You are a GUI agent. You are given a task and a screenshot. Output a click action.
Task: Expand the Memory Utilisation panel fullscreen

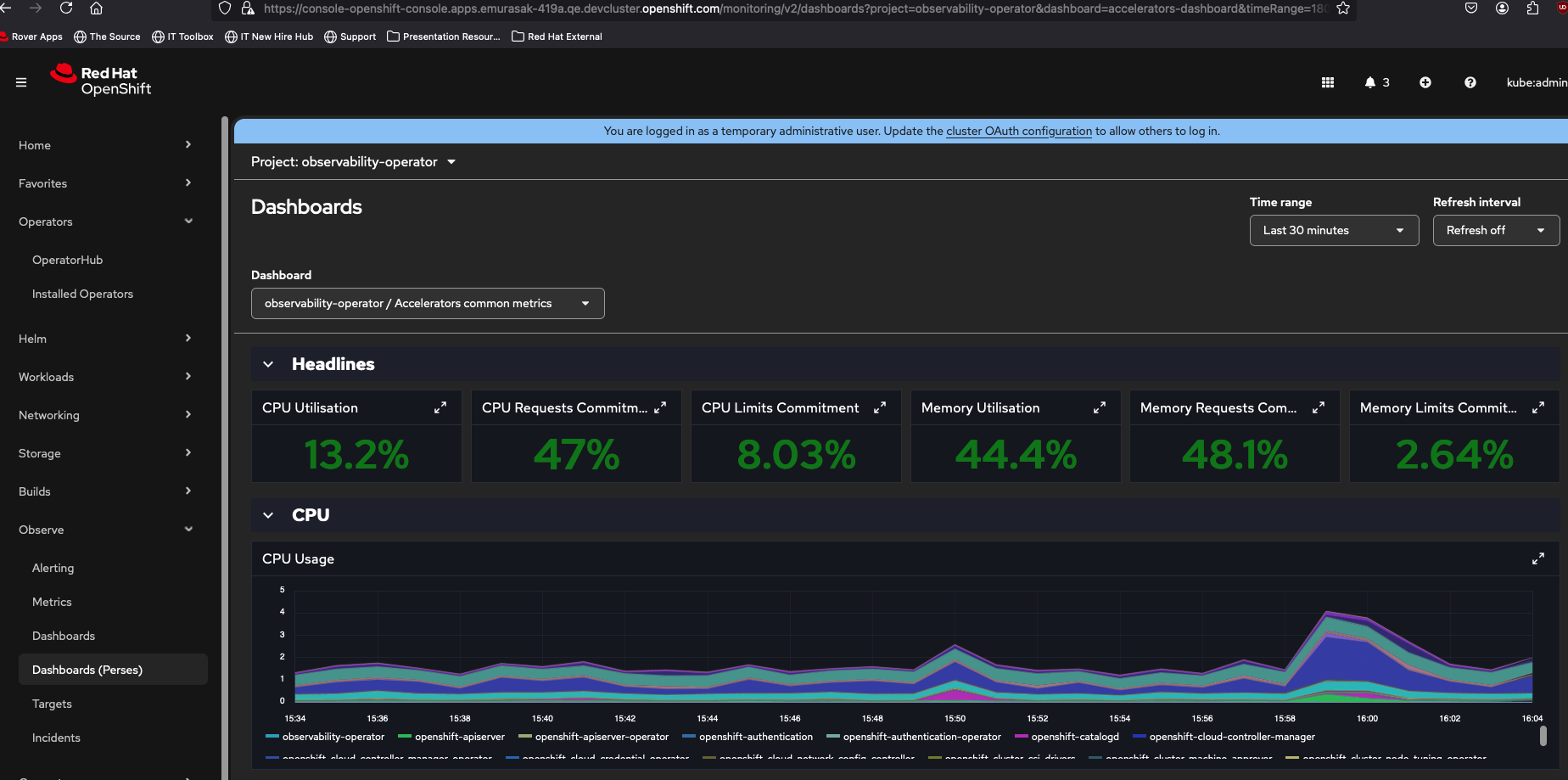pyautogui.click(x=1100, y=408)
